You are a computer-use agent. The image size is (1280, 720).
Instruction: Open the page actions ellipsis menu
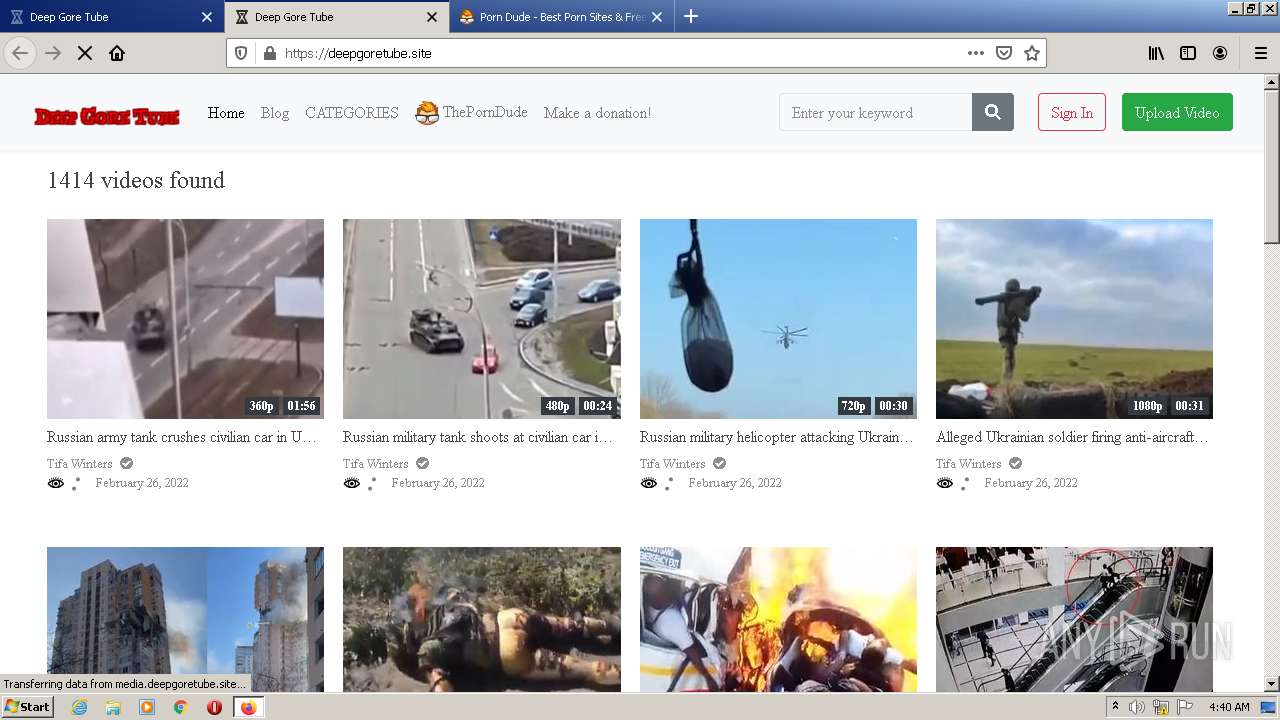click(x=976, y=53)
